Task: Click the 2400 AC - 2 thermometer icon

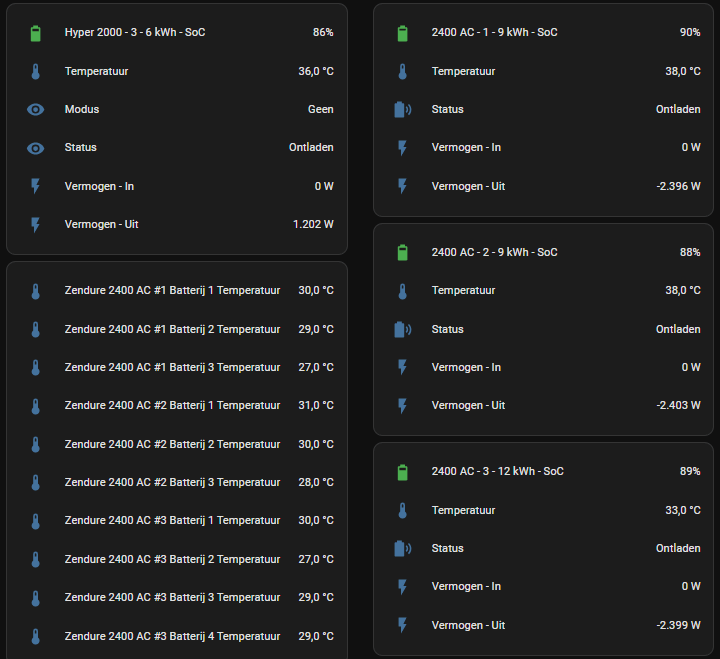Action: point(402,291)
